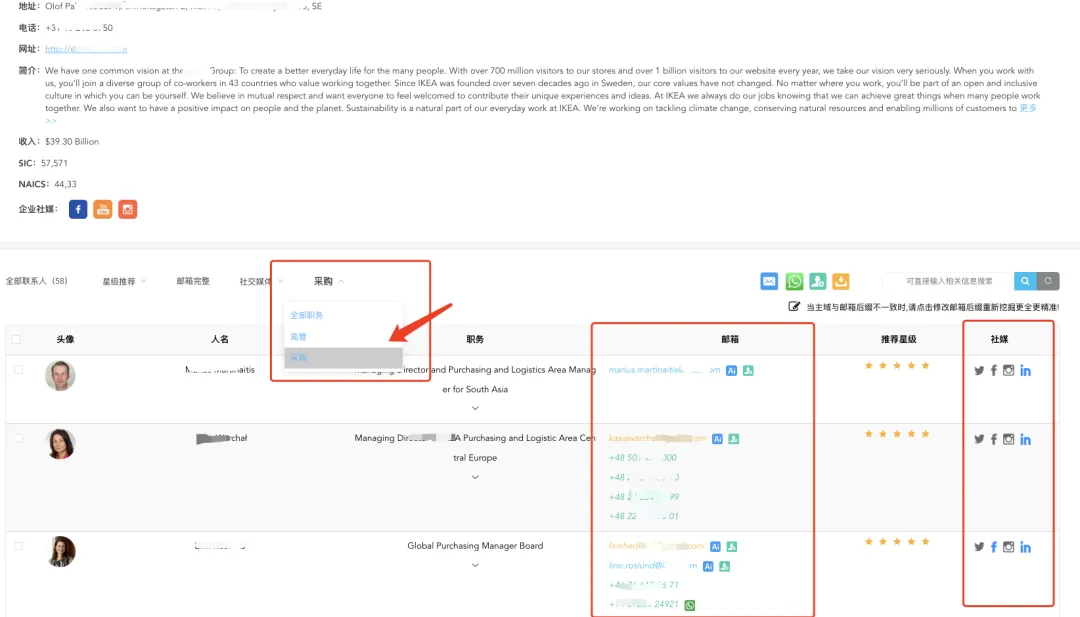Click the green WhatsApp toolbar icon
Viewport: 1080px width, 617px height.
coord(794,281)
